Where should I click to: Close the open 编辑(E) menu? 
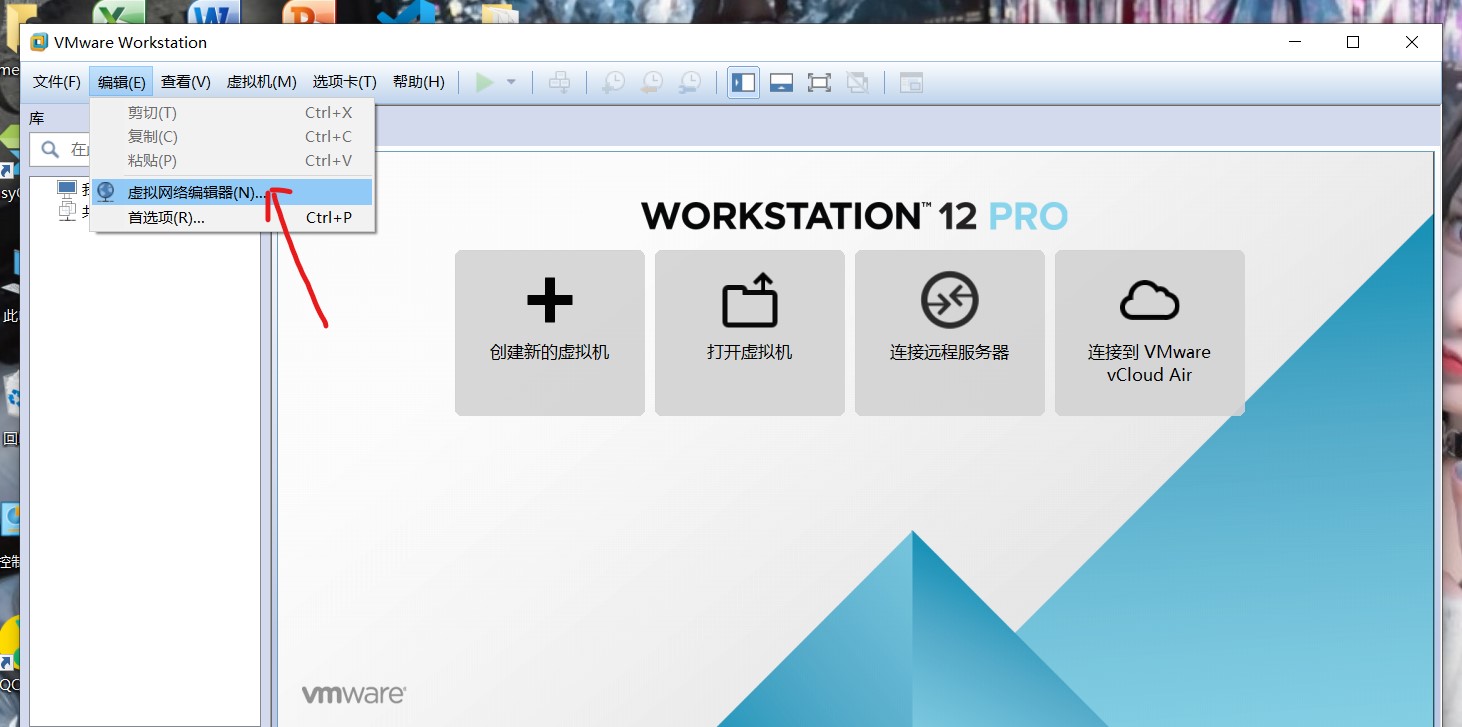[x=121, y=82]
